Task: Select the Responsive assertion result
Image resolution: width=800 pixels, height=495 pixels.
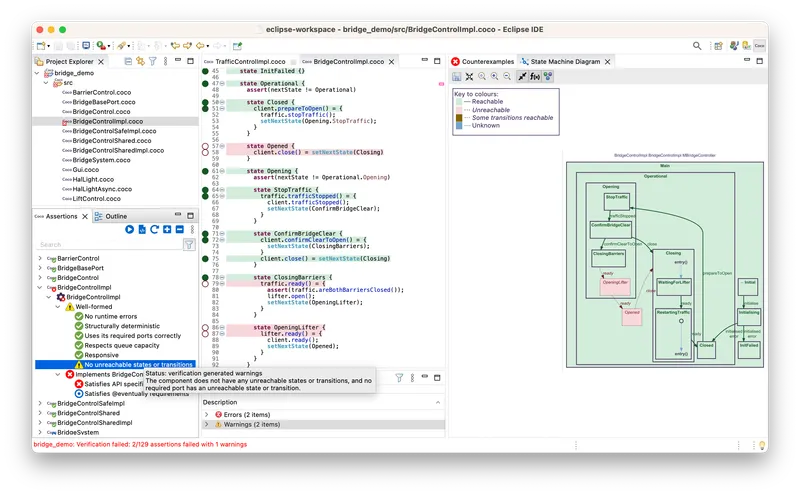Action: pyautogui.click(x=102, y=355)
